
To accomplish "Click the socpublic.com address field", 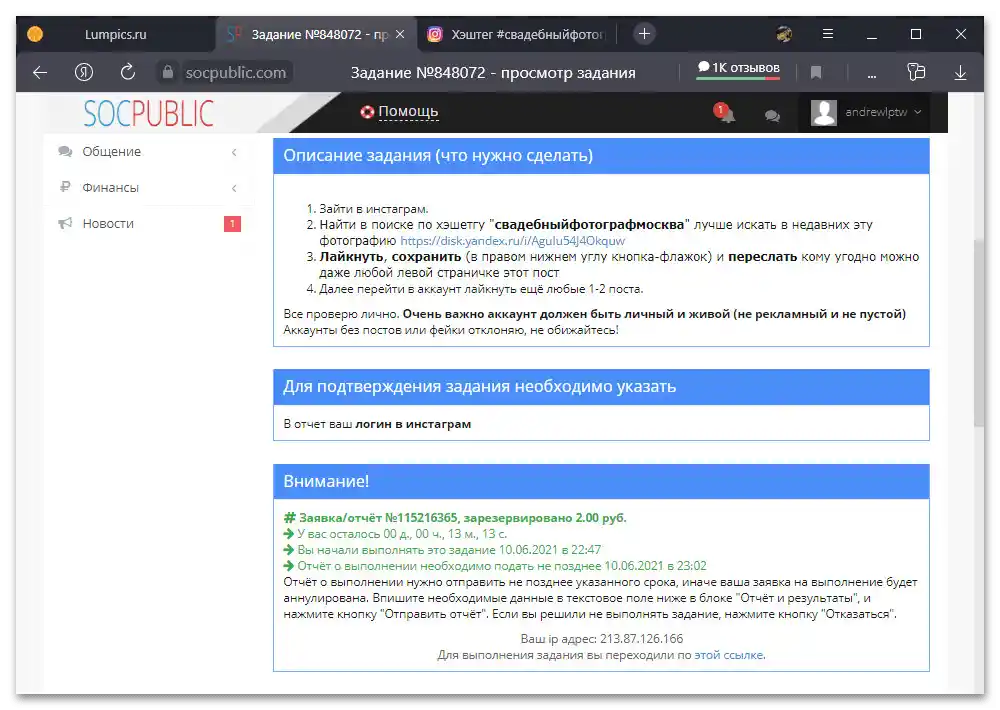I will click(x=236, y=73).
